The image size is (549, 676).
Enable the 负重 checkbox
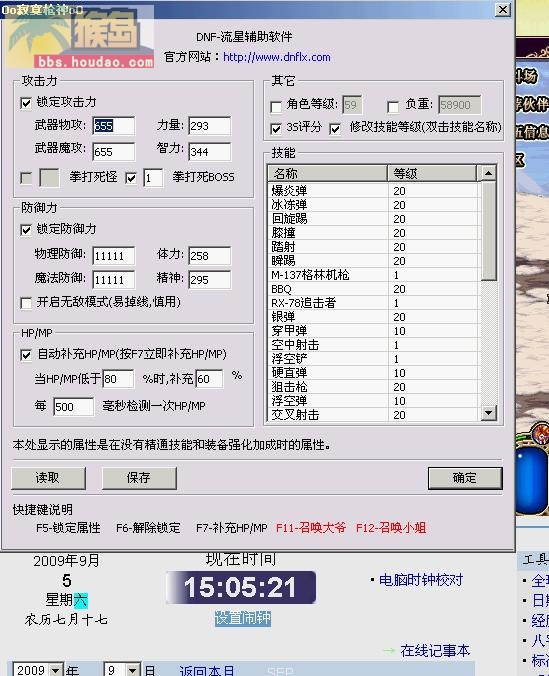pos(392,106)
